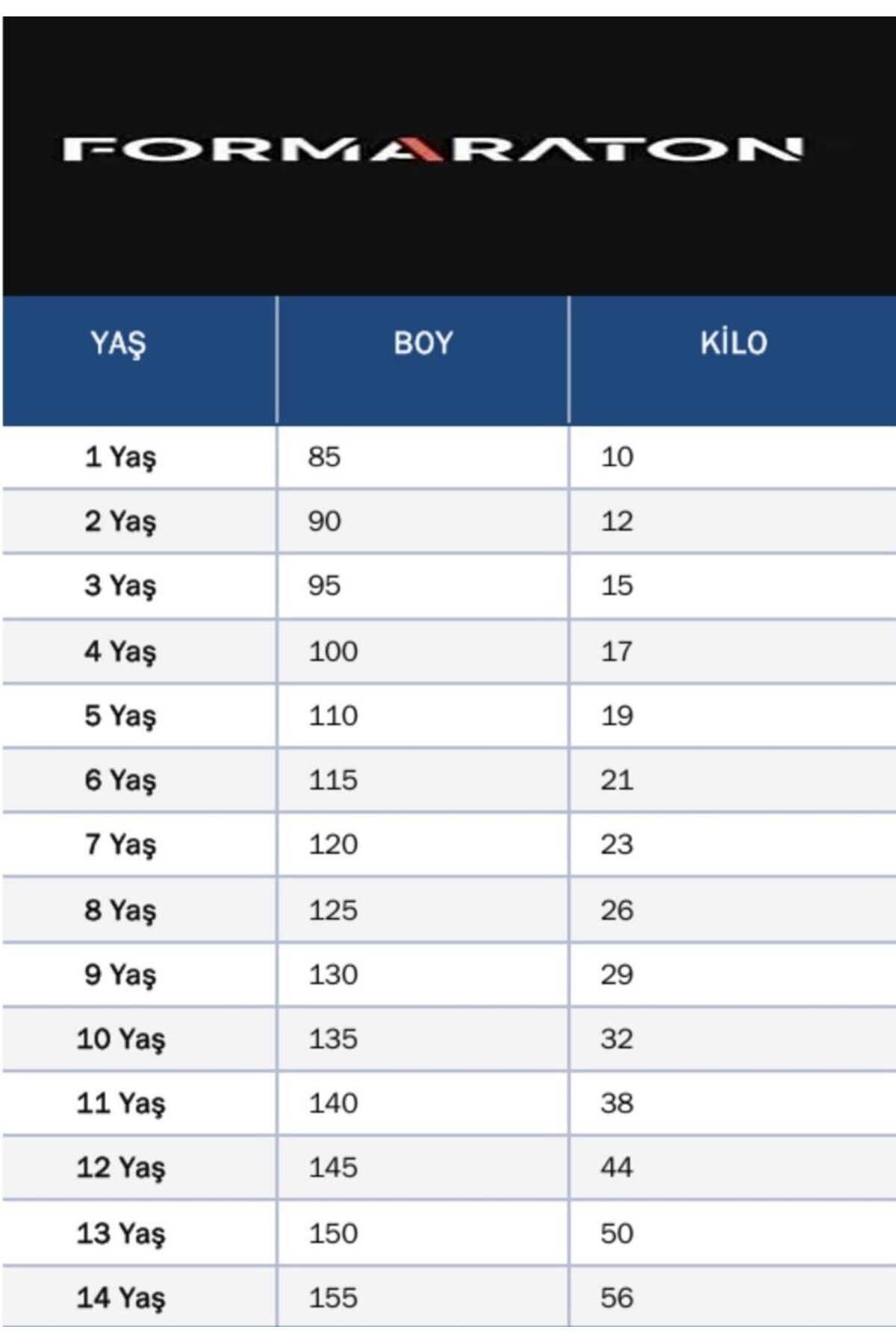Click the weight value 19

click(617, 715)
